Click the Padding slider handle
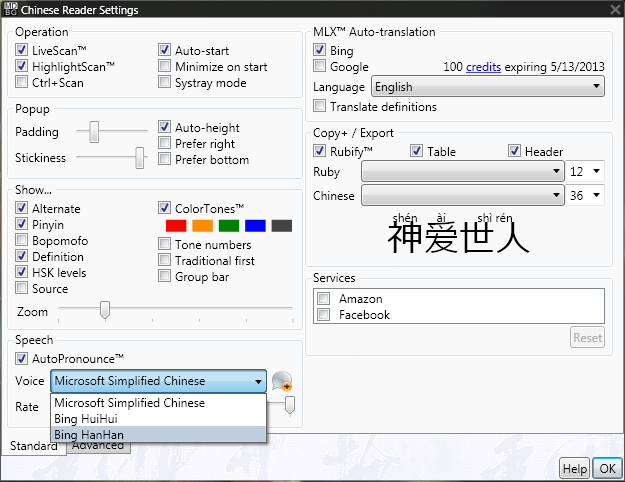The height and width of the screenshot is (482, 625). [x=94, y=132]
